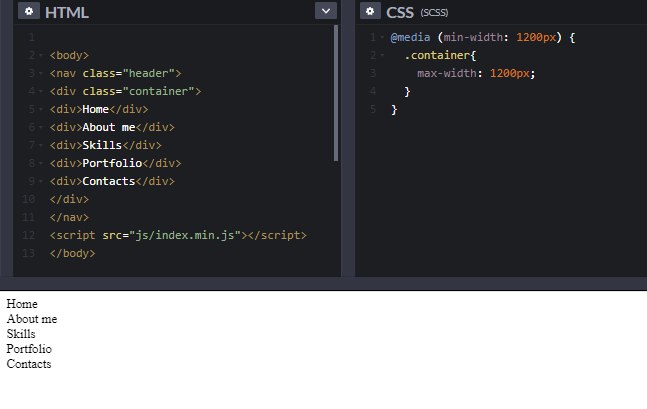Click the Home div code line
647x409 pixels.
[x=99, y=109]
